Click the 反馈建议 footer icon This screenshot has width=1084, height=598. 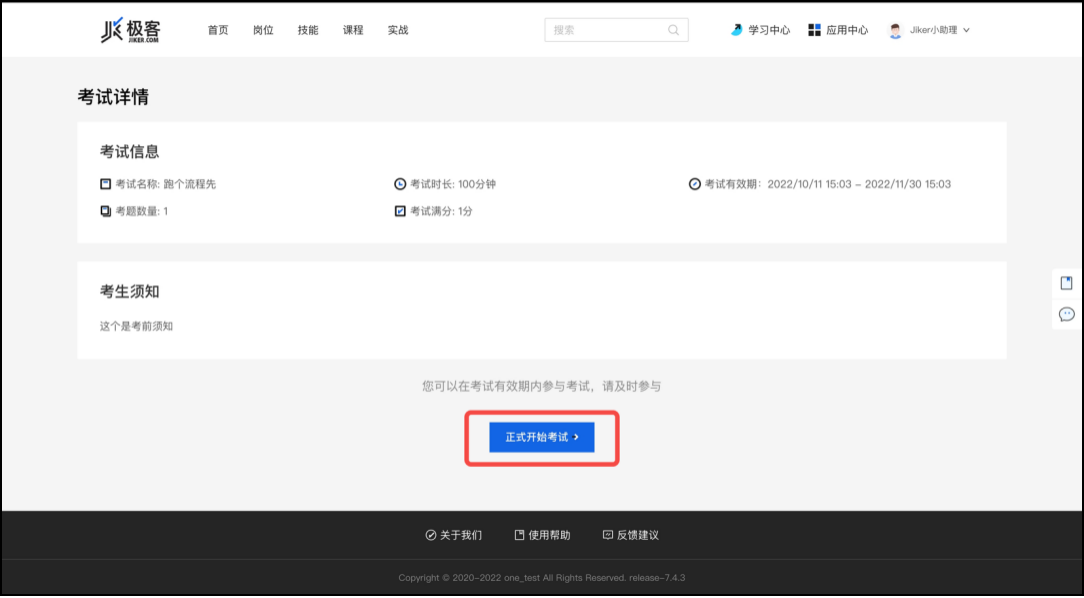pyautogui.click(x=607, y=535)
